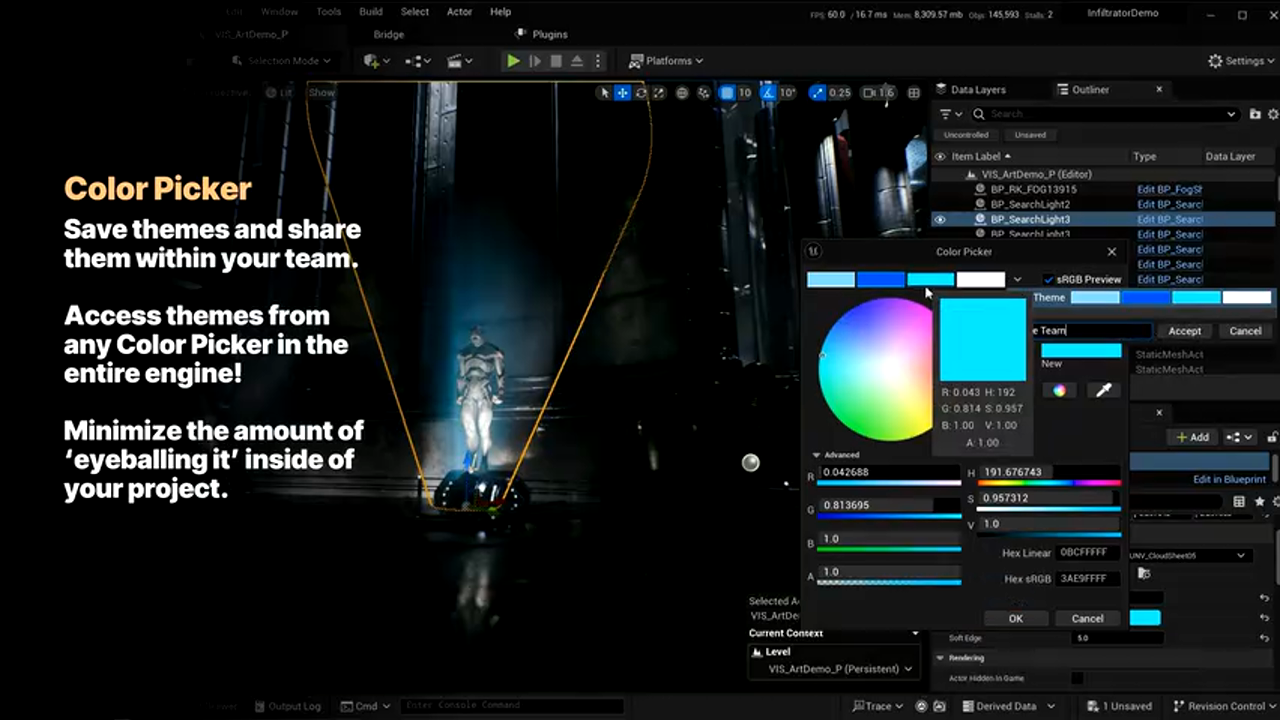Click the Eject button in play controls
Screen dimensions: 1280x720
577,61
